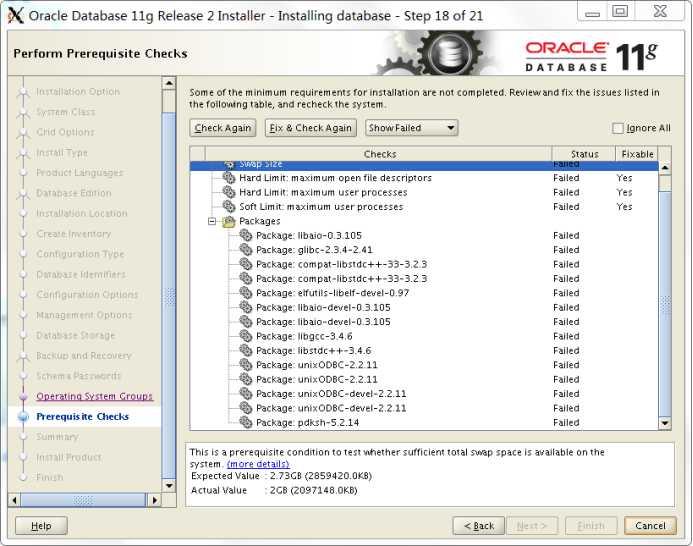Open the more details link
Screen dimensions: 693x546
tap(258, 464)
